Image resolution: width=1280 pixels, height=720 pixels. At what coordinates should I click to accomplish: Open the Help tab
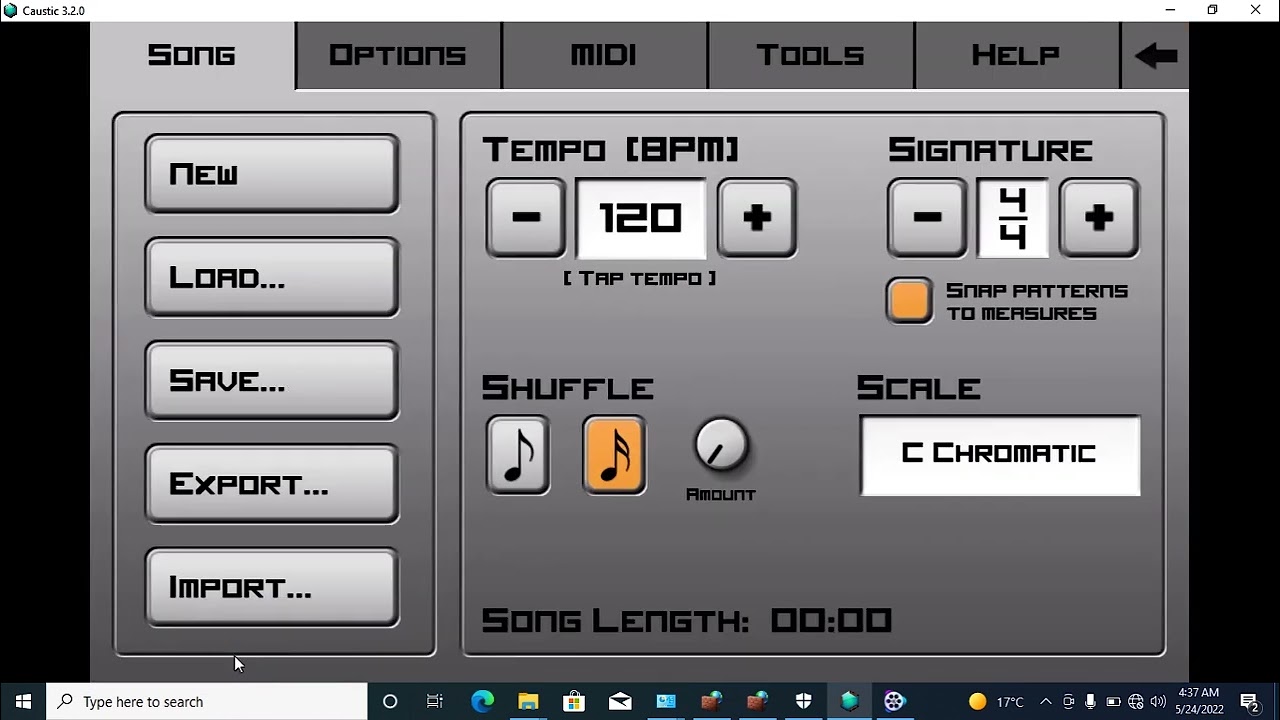(1016, 55)
